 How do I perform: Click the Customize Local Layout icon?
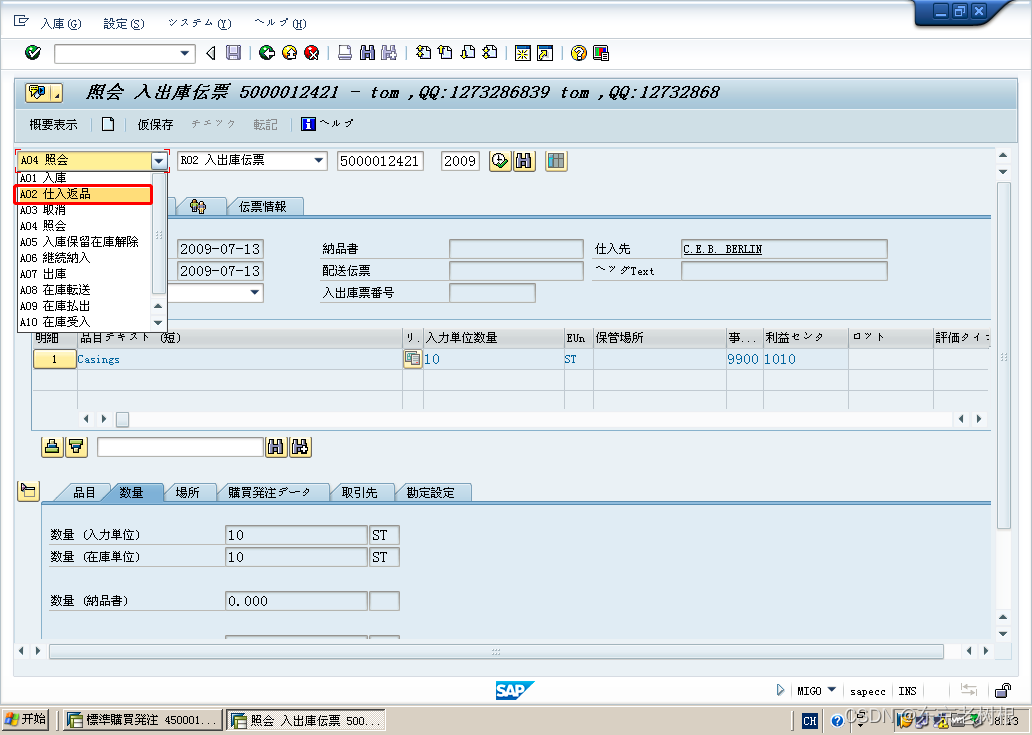tap(601, 53)
